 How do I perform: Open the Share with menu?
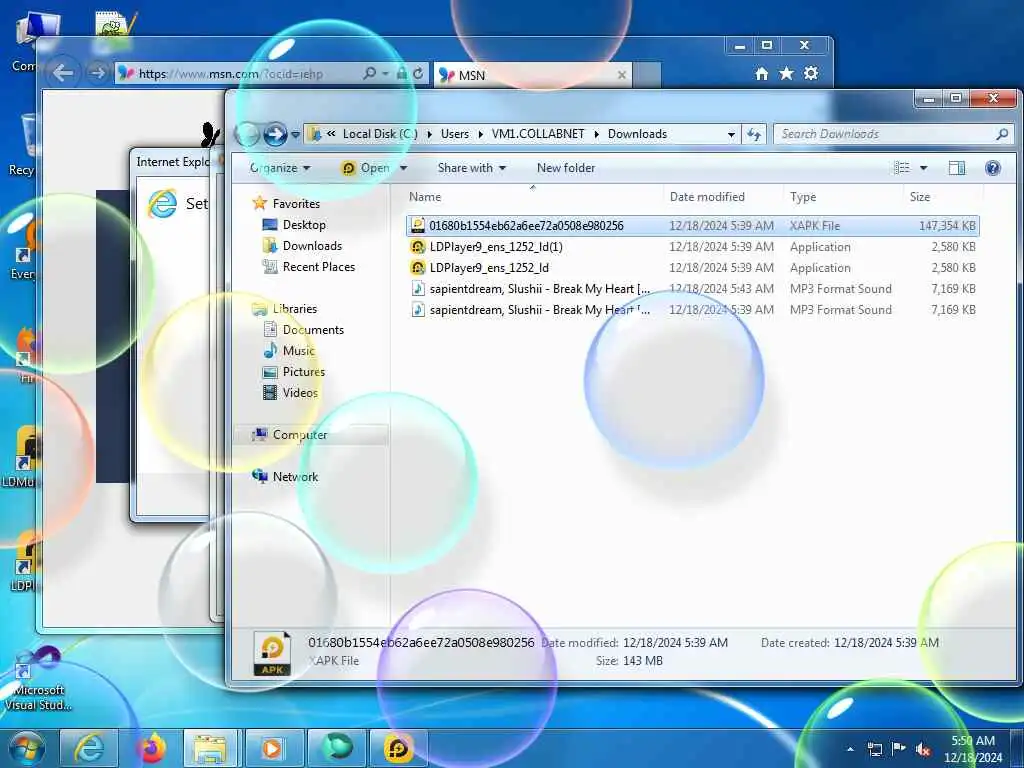(472, 168)
